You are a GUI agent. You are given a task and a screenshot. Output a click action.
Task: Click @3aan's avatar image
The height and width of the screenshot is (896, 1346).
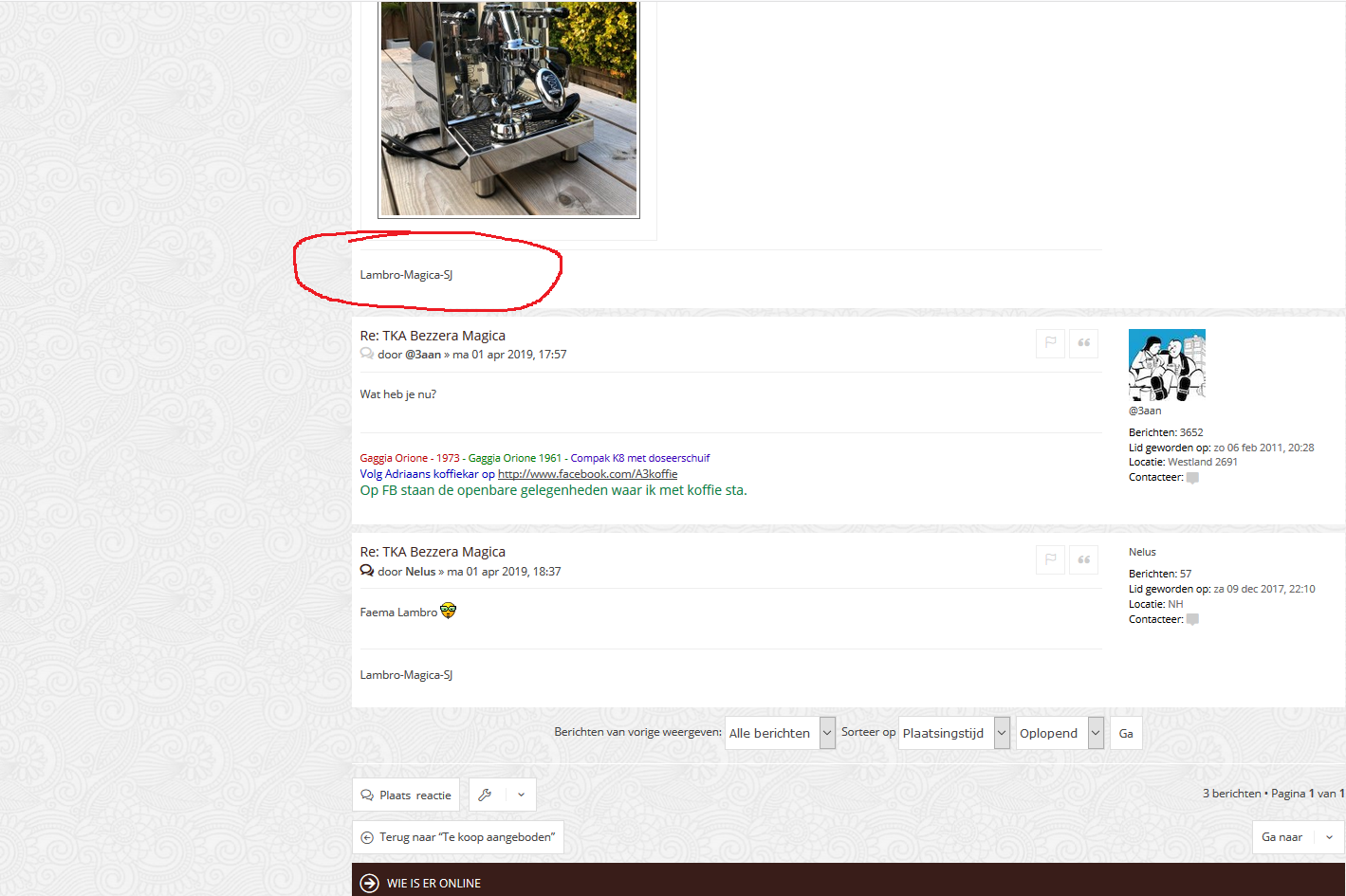pyautogui.click(x=1167, y=365)
